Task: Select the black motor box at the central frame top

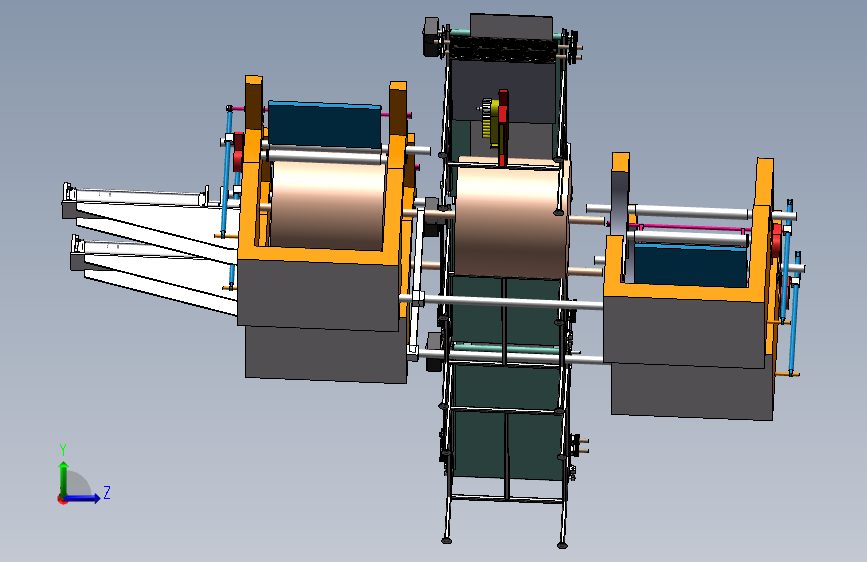Action: tap(431, 37)
